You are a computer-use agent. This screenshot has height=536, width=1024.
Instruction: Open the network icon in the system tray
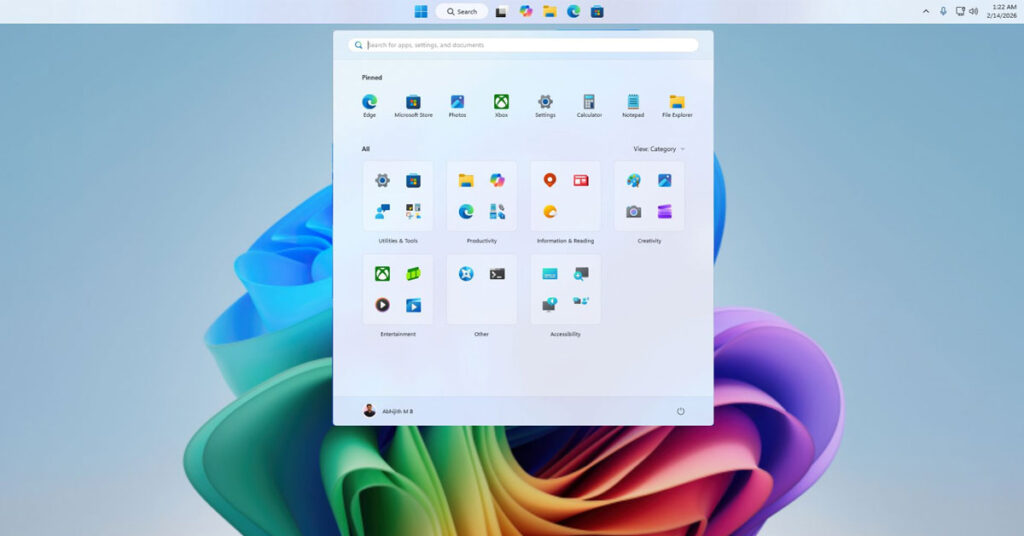pos(960,12)
